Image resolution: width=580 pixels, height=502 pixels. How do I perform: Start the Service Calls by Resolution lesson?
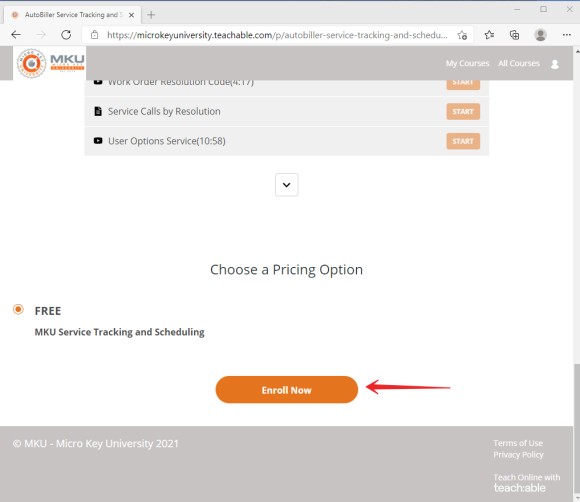pos(463,111)
